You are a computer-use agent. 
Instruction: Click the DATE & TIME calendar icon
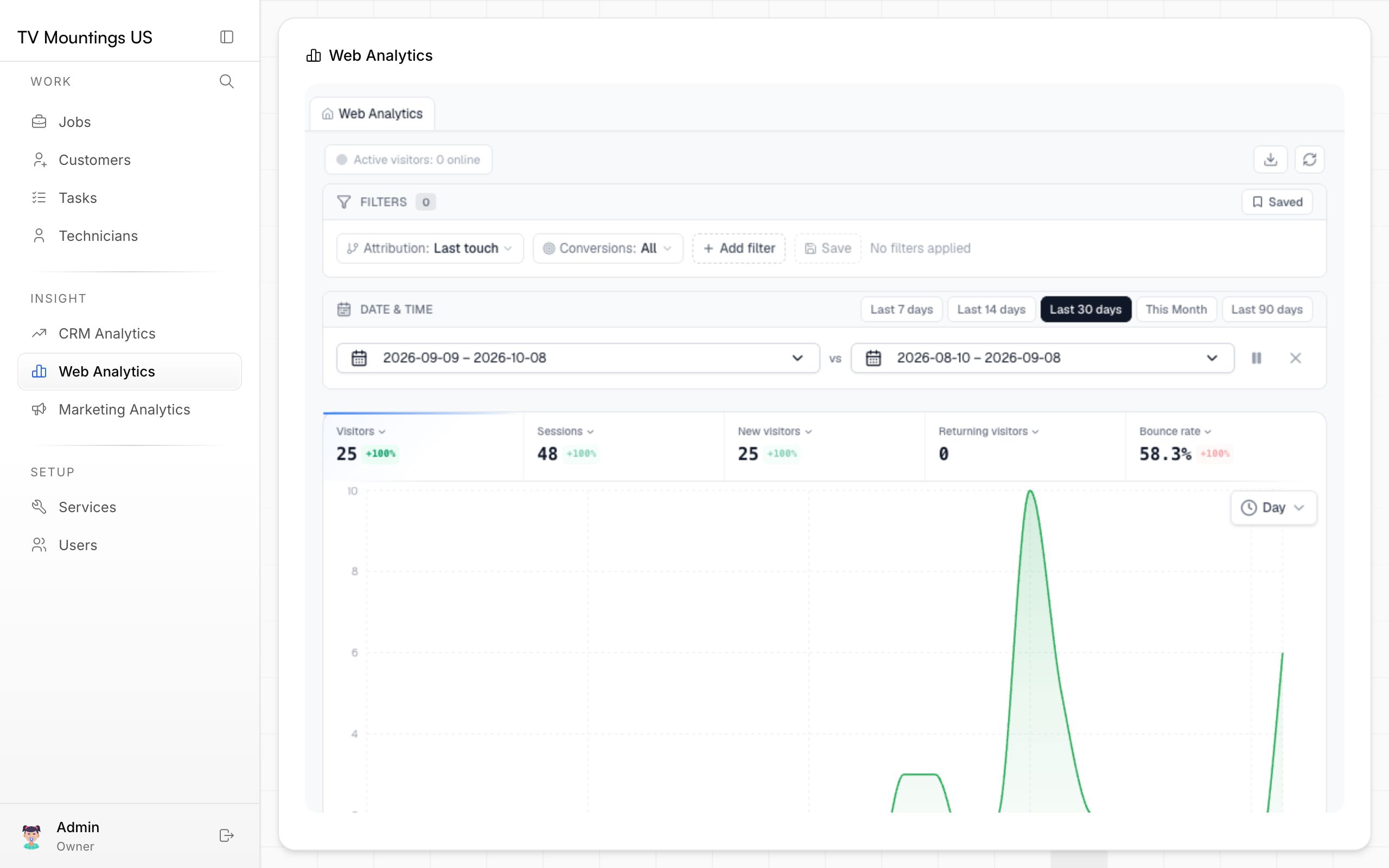coord(344,309)
